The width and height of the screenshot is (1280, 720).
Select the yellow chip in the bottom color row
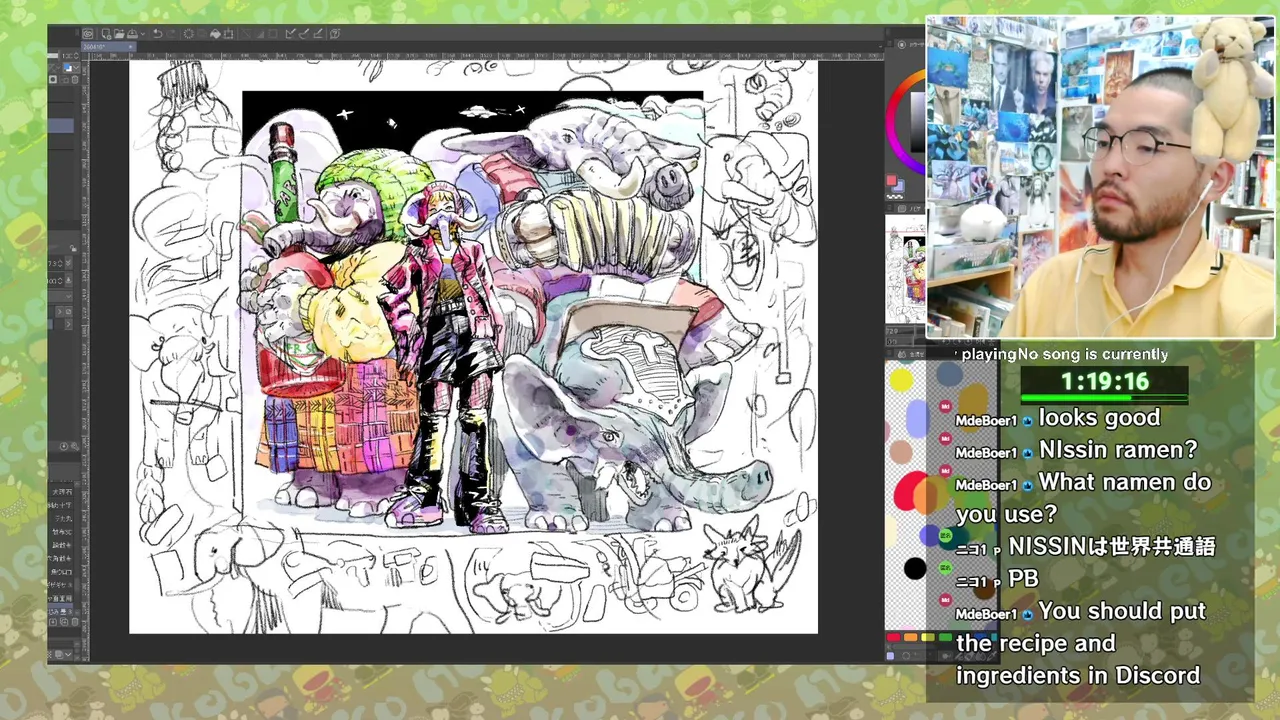[927, 637]
